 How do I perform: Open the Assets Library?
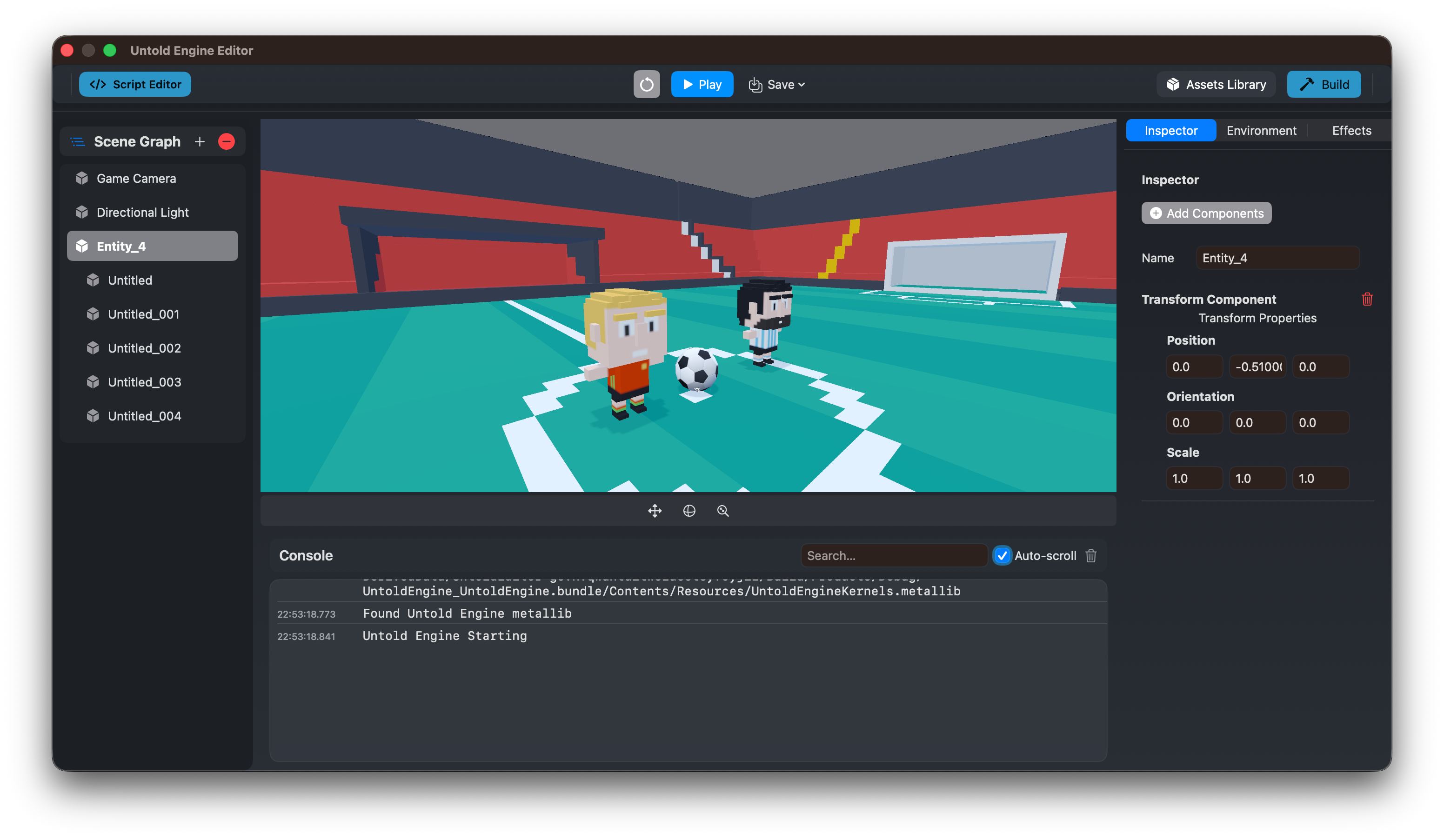[1216, 84]
